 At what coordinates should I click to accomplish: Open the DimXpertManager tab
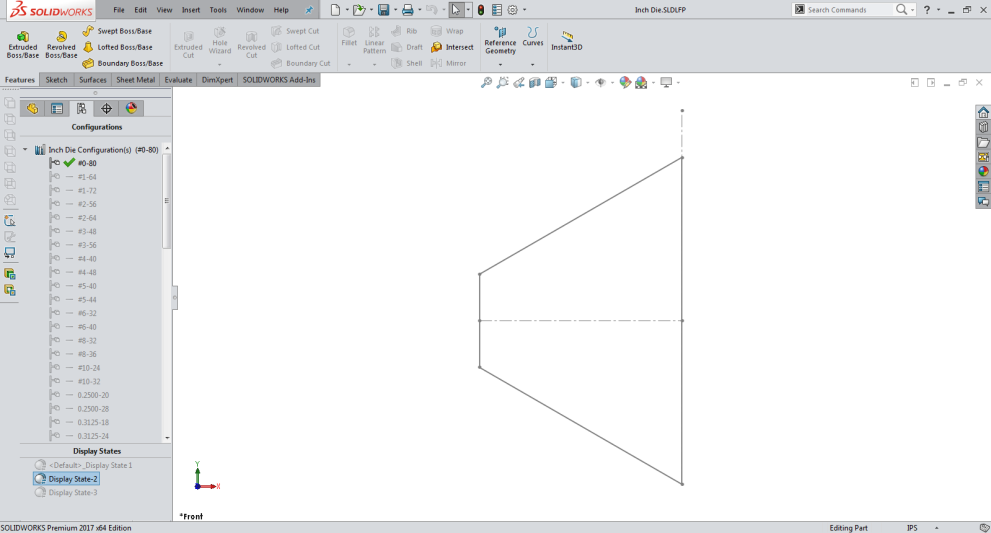106,109
